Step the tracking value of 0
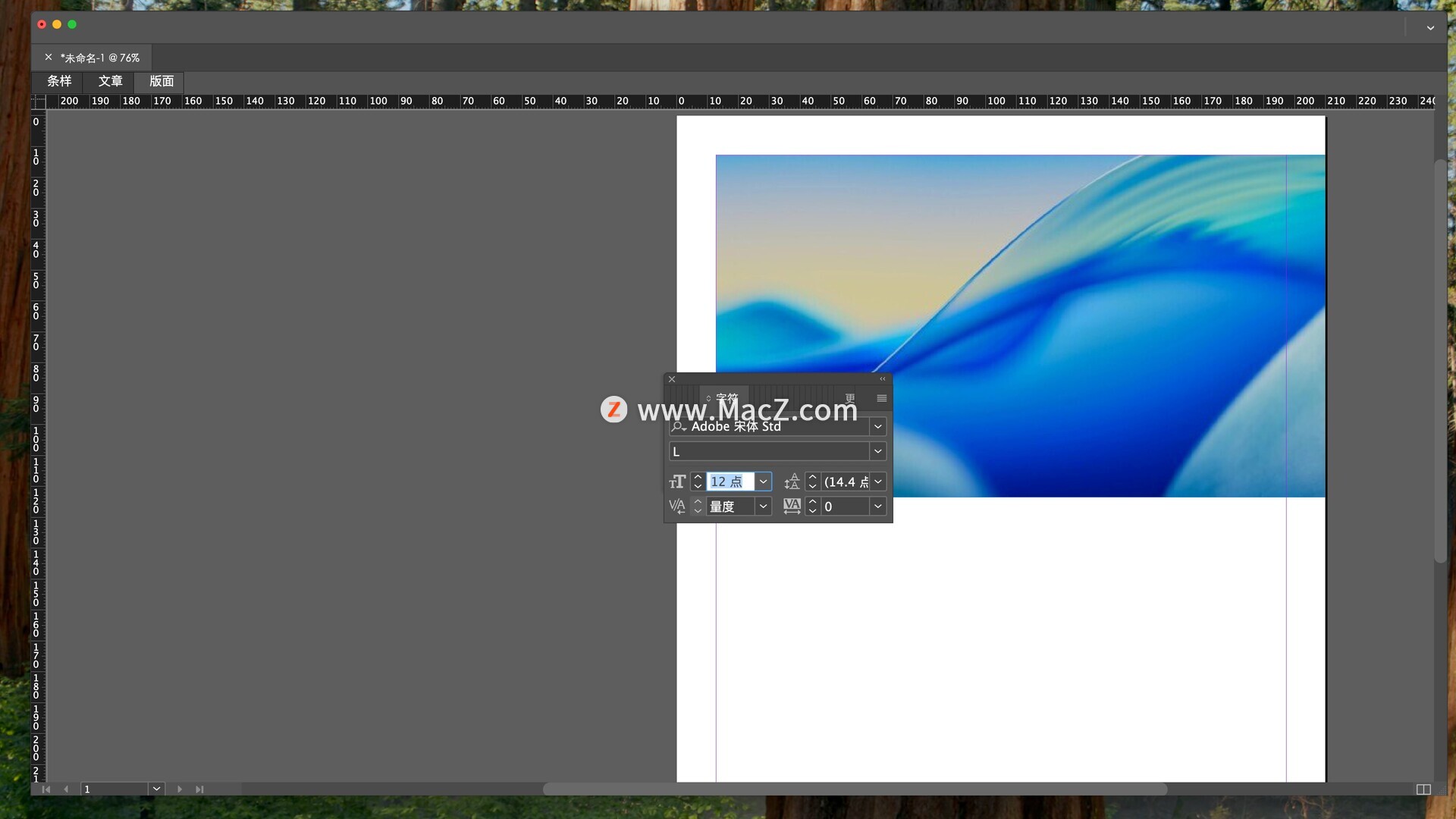Image resolution: width=1456 pixels, height=819 pixels. pos(812,507)
